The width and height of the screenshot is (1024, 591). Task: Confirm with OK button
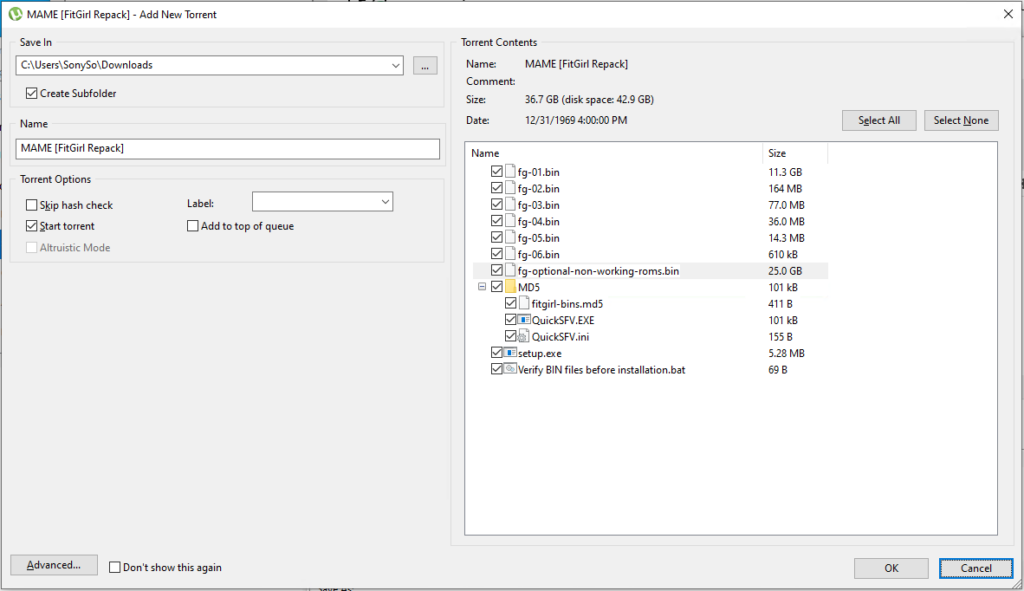pos(891,568)
